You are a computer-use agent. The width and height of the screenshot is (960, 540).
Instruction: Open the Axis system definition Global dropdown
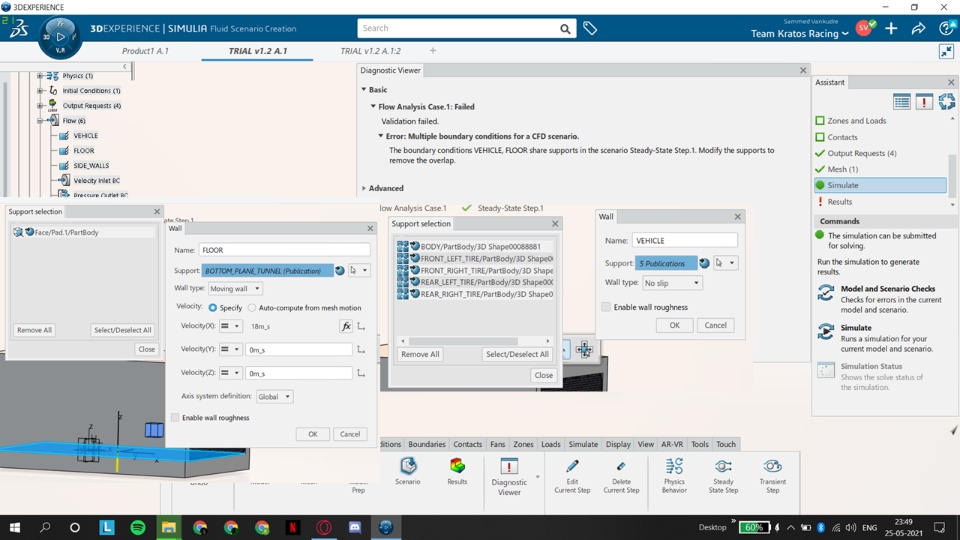click(274, 397)
